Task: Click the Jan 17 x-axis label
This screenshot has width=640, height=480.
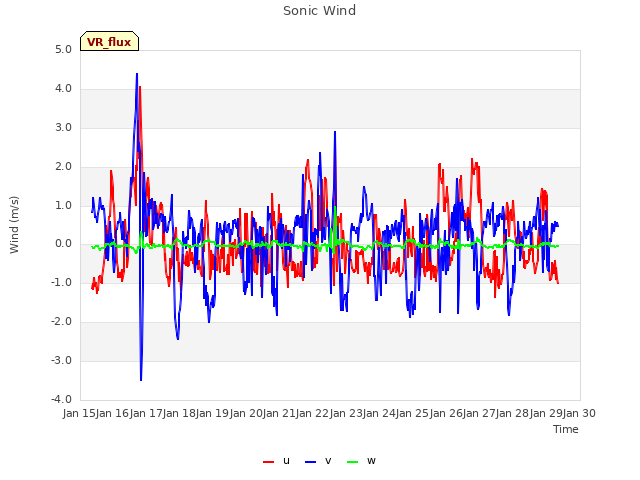Action: pos(146,413)
